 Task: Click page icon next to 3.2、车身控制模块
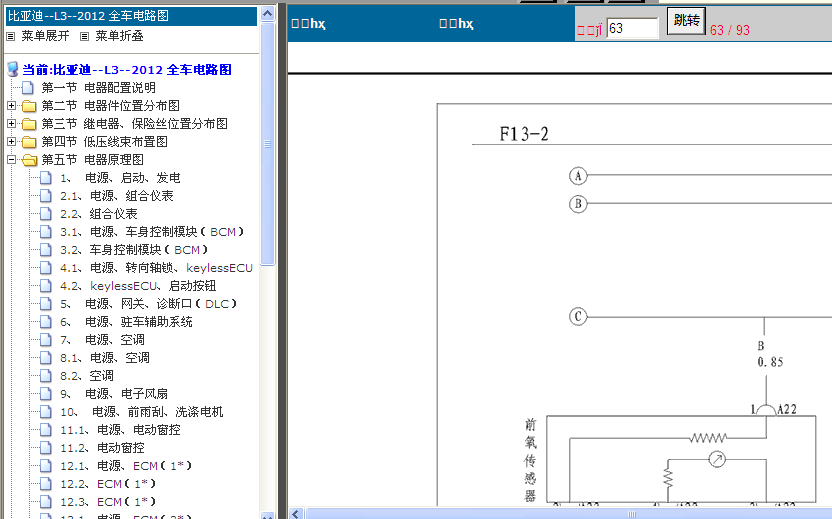[x=46, y=250]
